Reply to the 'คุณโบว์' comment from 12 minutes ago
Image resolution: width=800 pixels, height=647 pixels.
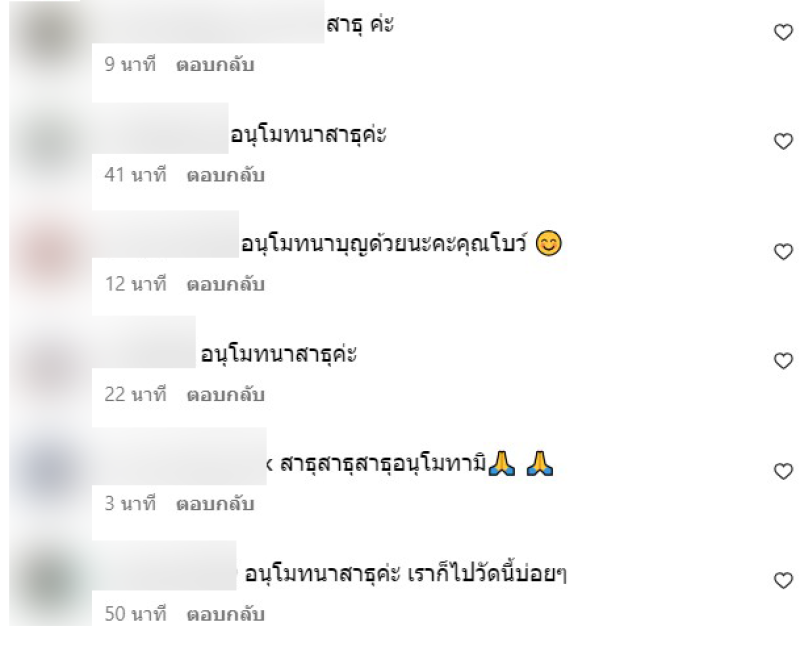click(x=226, y=284)
